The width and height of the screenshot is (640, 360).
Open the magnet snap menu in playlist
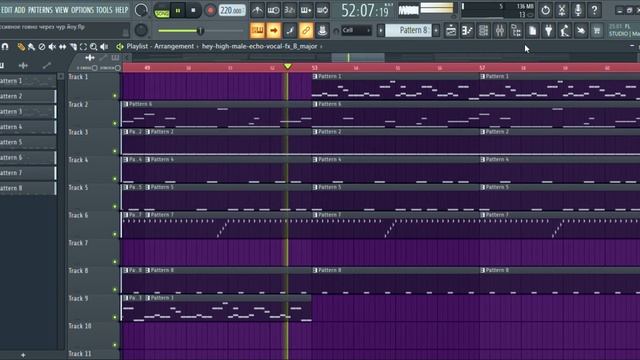[5, 47]
